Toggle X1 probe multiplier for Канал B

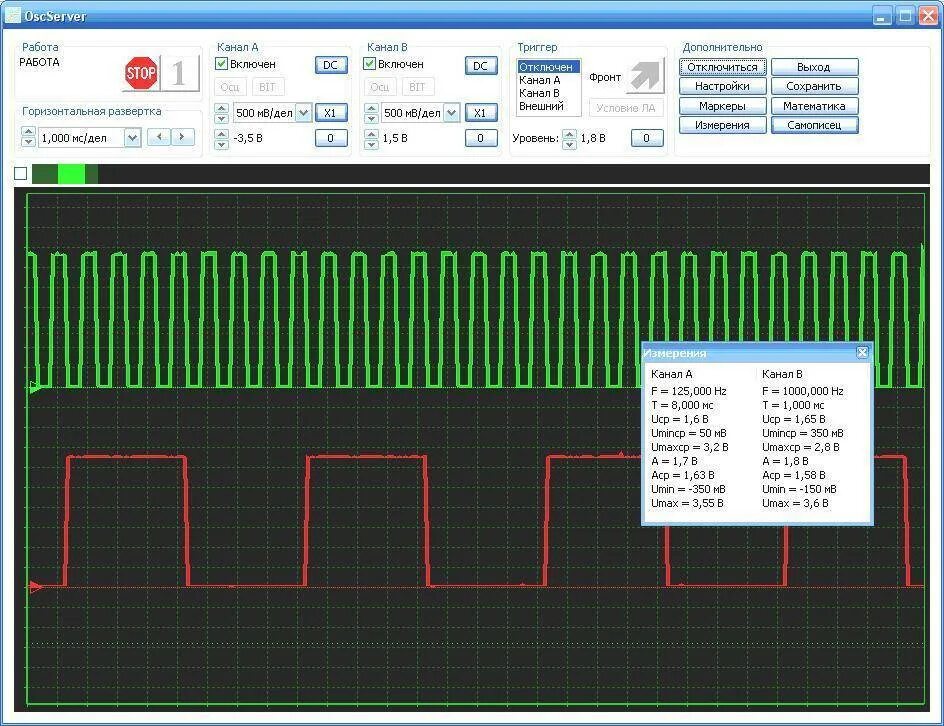pyautogui.click(x=480, y=113)
